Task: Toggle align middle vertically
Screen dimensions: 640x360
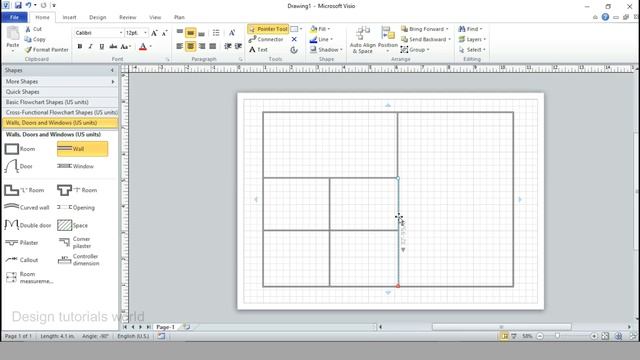Action: [x=190, y=33]
